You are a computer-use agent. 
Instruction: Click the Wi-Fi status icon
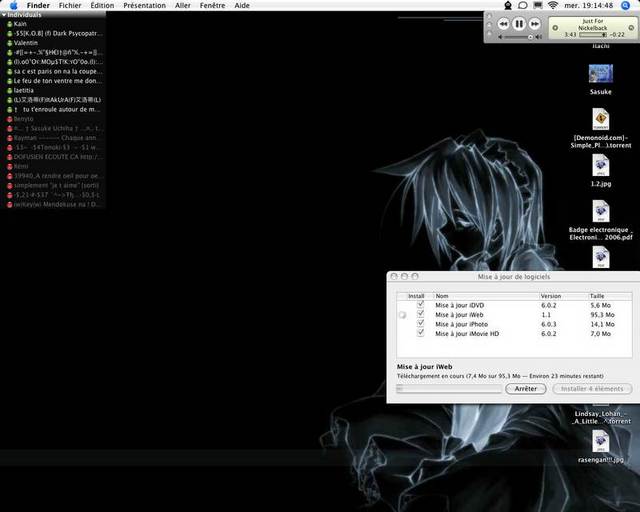click(552, 5)
